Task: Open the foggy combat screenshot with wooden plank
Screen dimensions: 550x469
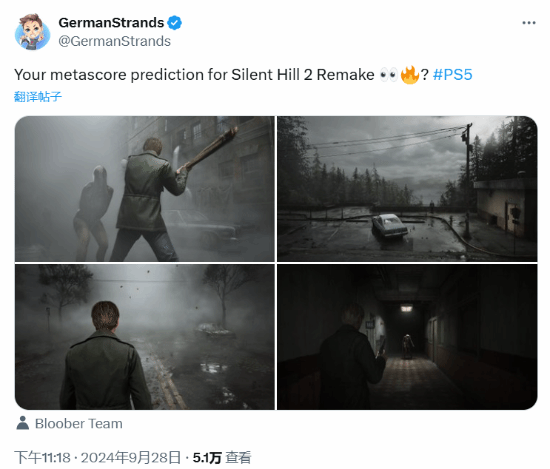Action: [x=145, y=189]
